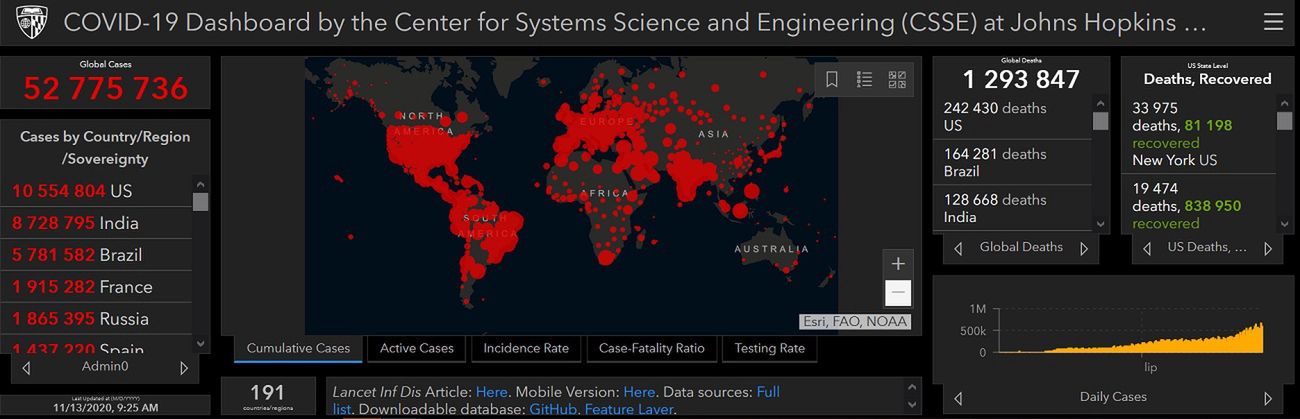Previous arrow beside US Deaths panel

[1145, 248]
